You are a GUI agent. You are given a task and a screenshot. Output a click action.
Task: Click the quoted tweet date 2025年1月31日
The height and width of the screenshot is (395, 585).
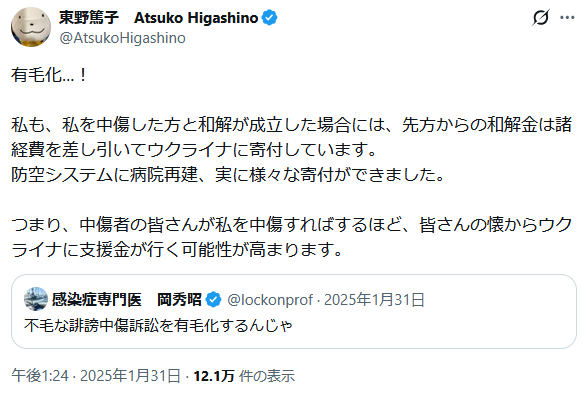(374, 300)
